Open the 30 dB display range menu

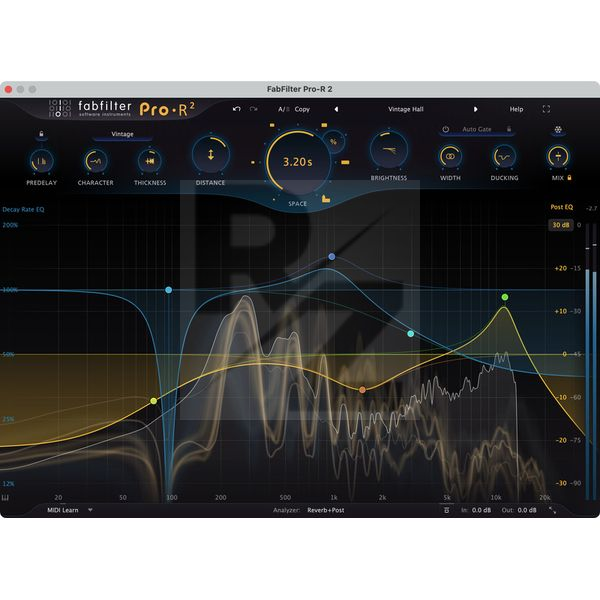point(561,225)
